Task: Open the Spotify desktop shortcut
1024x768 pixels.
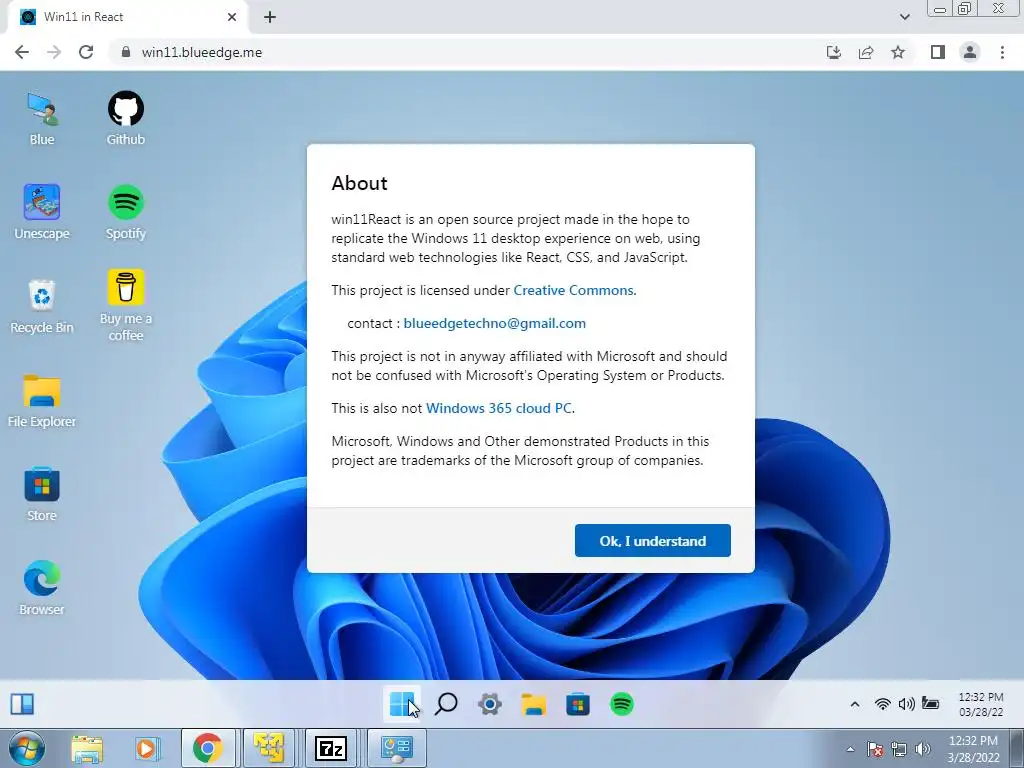Action: [125, 212]
